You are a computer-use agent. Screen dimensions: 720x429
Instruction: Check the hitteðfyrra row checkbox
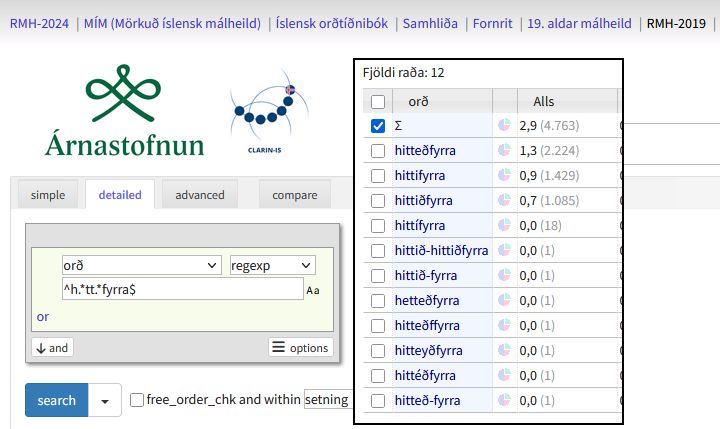coord(378,151)
